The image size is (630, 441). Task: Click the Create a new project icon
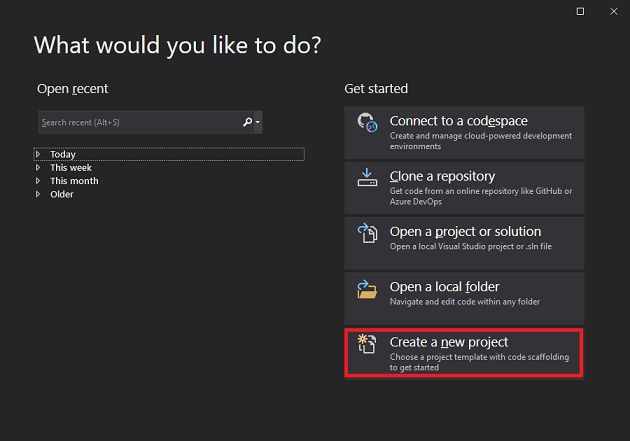click(x=367, y=346)
